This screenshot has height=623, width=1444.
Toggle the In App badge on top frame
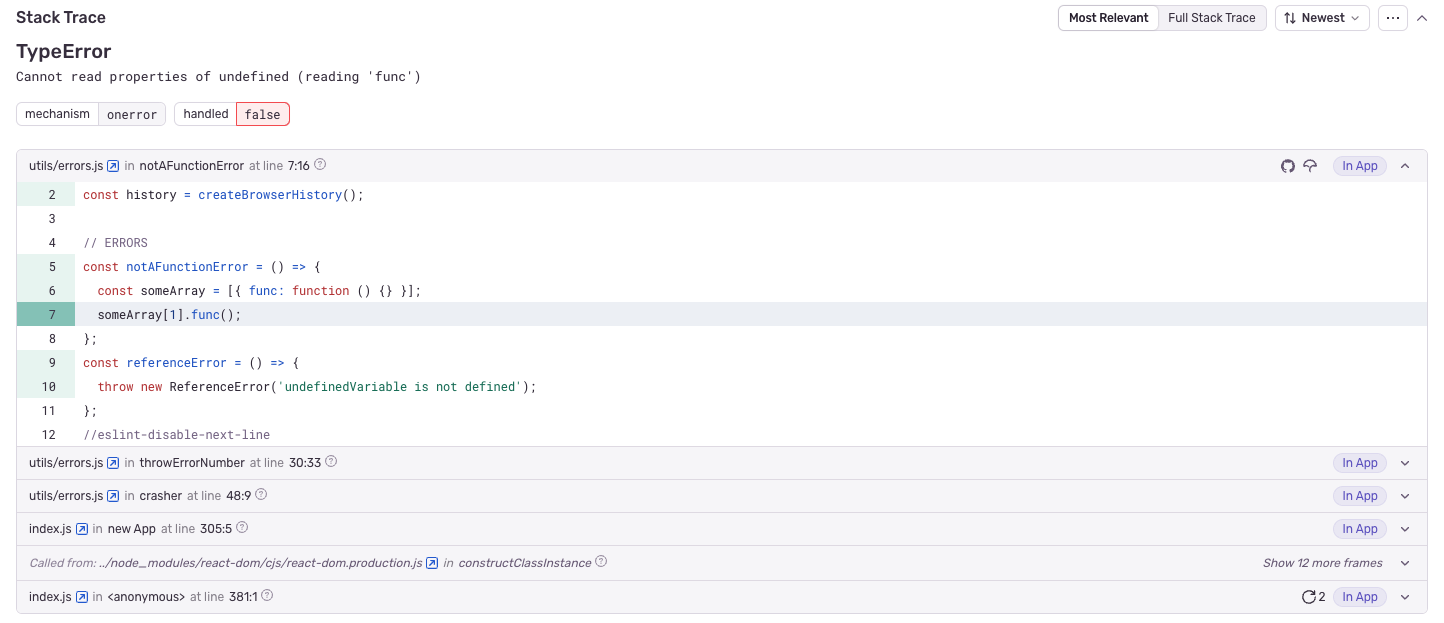tap(1359, 166)
